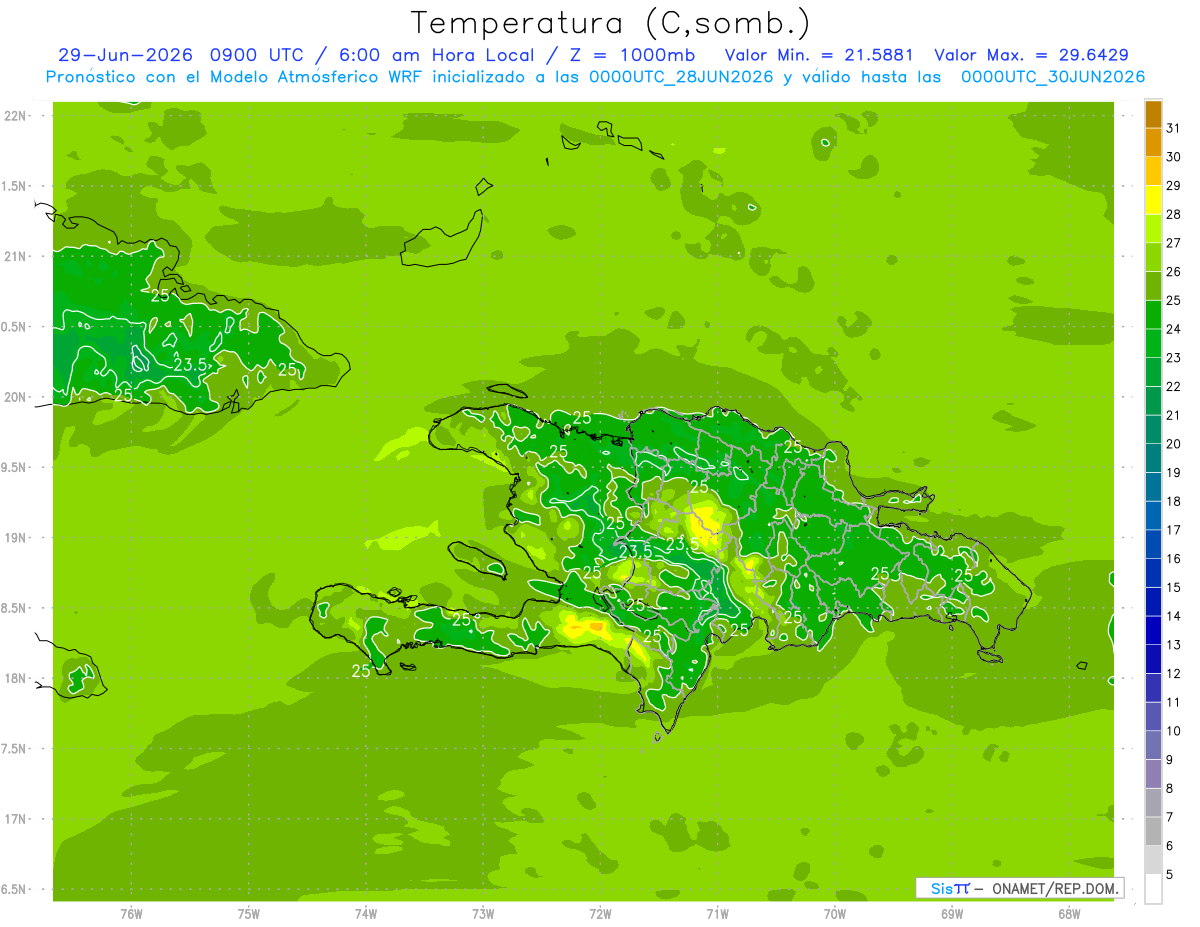Click the "19N" latitude label

coord(16,538)
